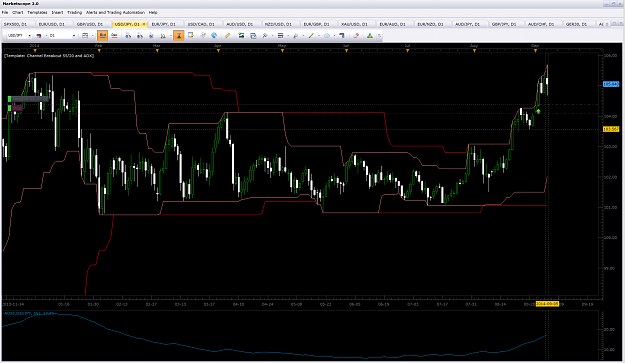625x363 pixels.
Task: Click the chart refresh icon
Action: [253, 36]
